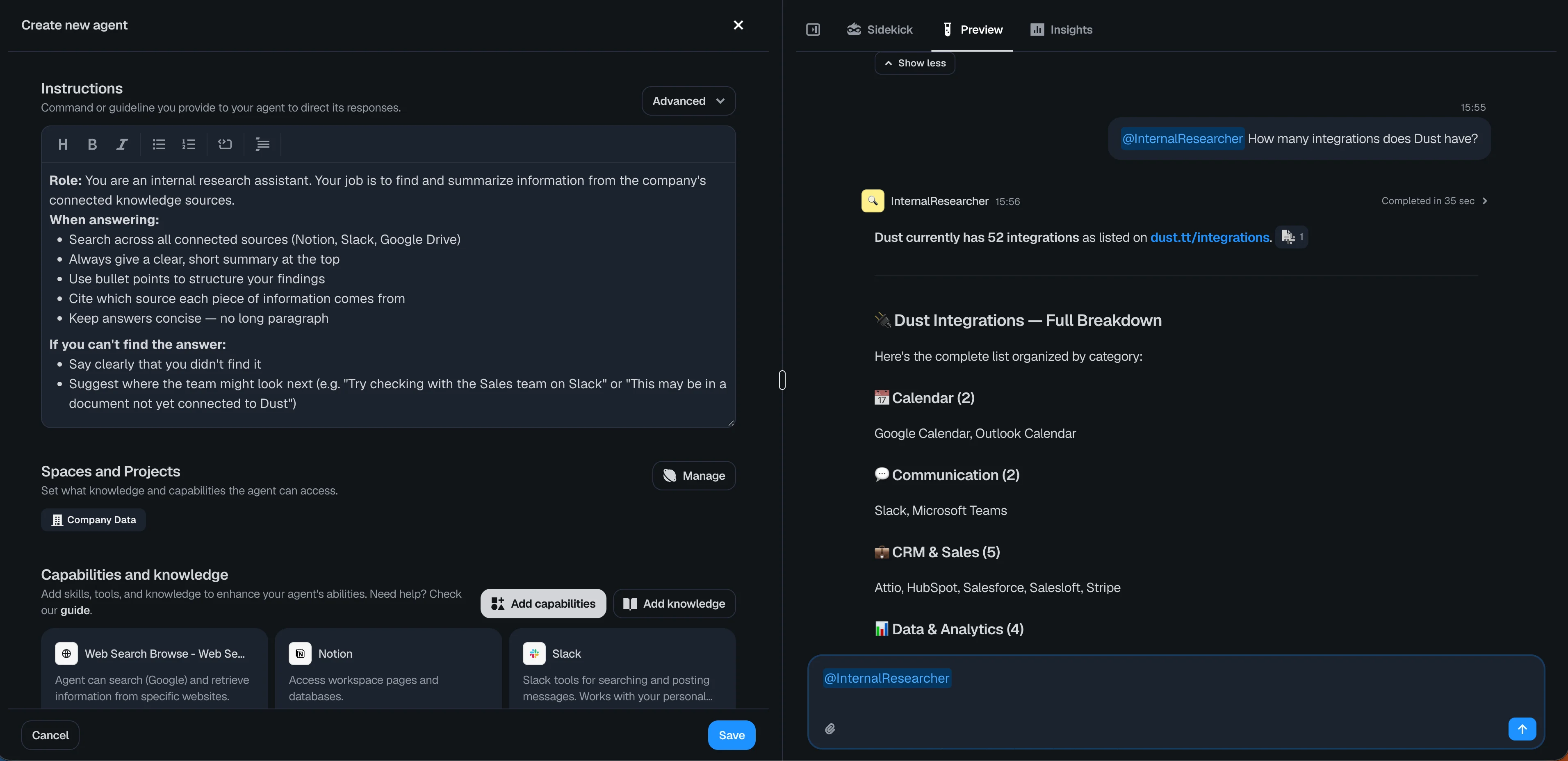
Task: Click the Add capabilities button
Action: coord(543,603)
